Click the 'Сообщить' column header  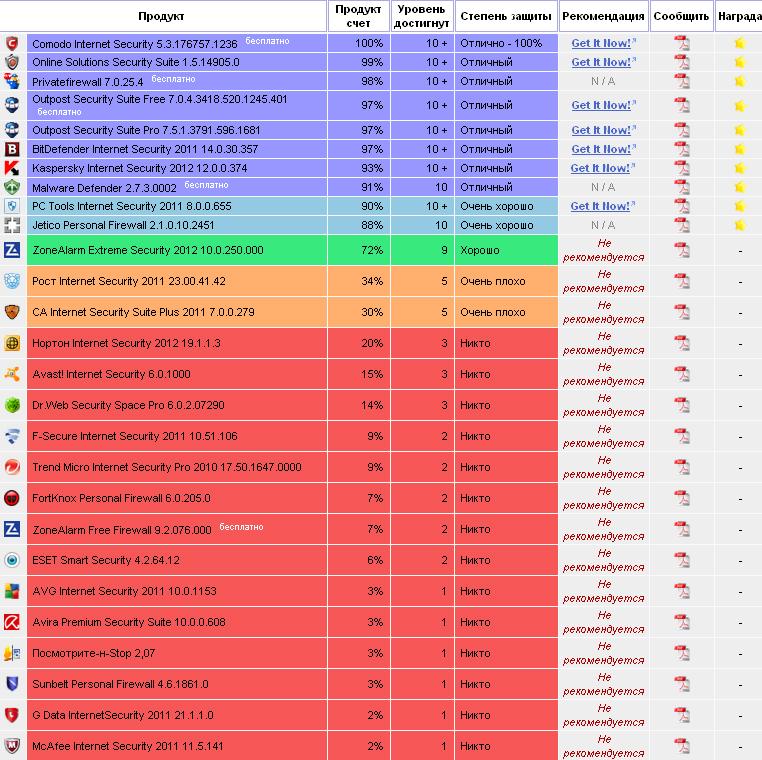tap(681, 16)
